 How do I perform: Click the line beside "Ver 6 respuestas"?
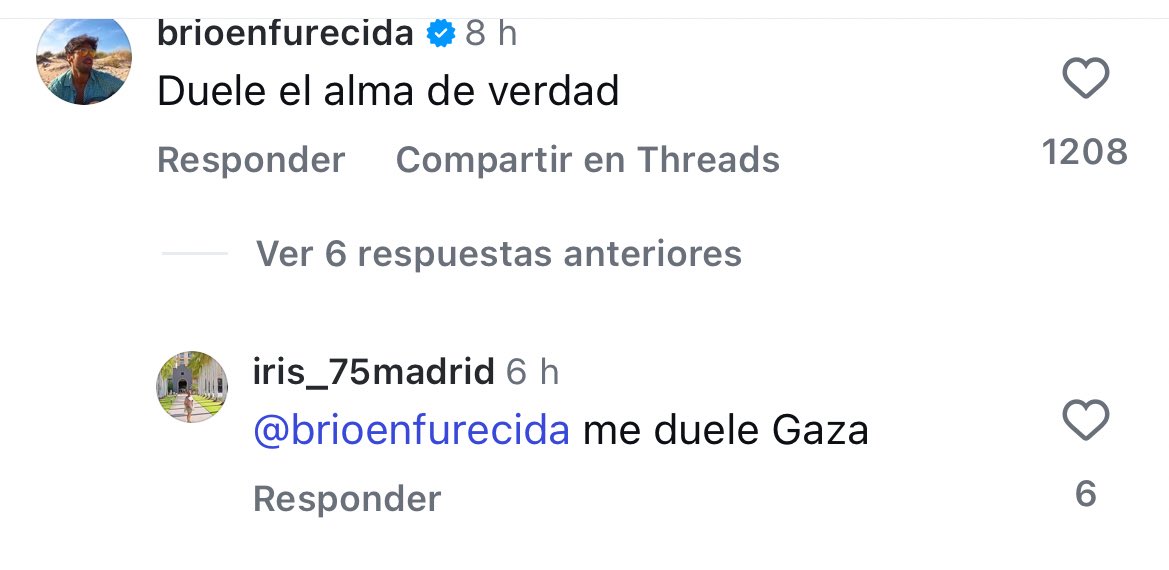(x=195, y=254)
